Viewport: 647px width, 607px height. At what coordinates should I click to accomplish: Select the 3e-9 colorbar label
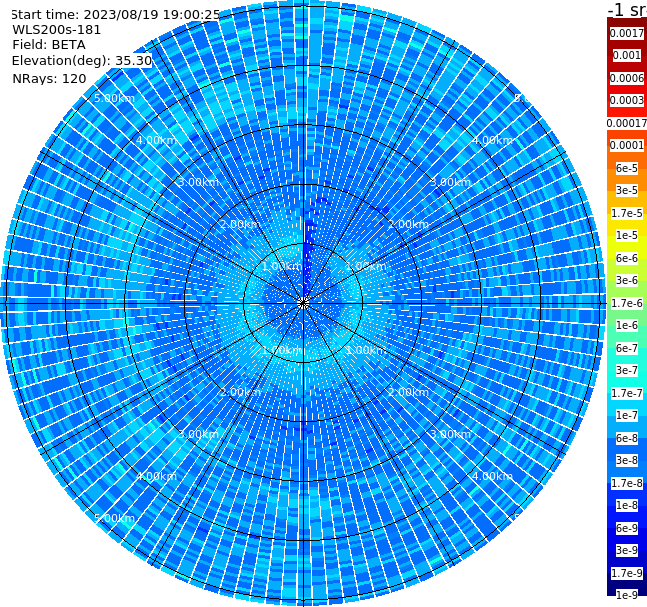(x=627, y=550)
